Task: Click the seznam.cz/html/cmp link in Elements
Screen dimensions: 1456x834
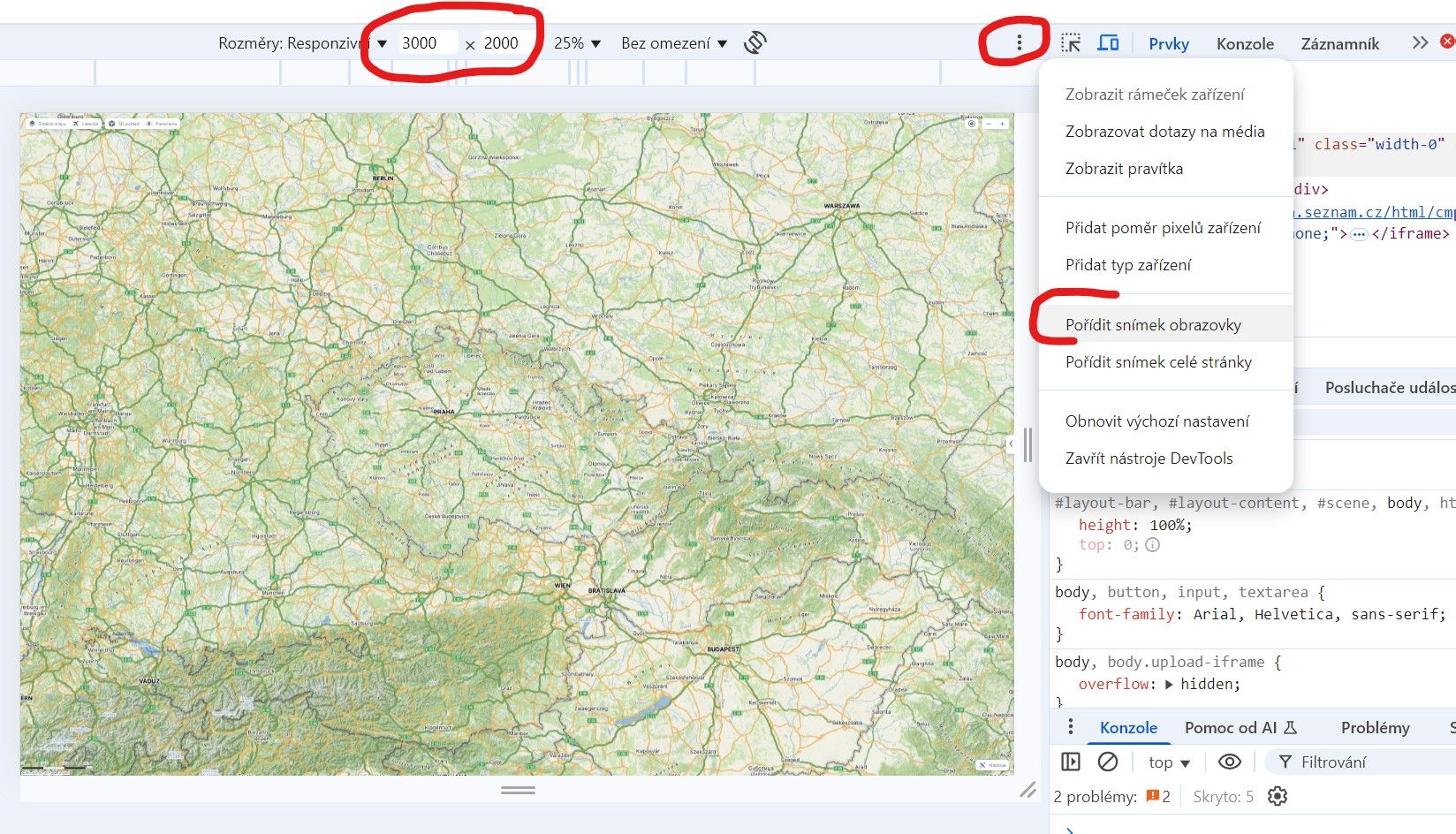Action: coord(1374,212)
